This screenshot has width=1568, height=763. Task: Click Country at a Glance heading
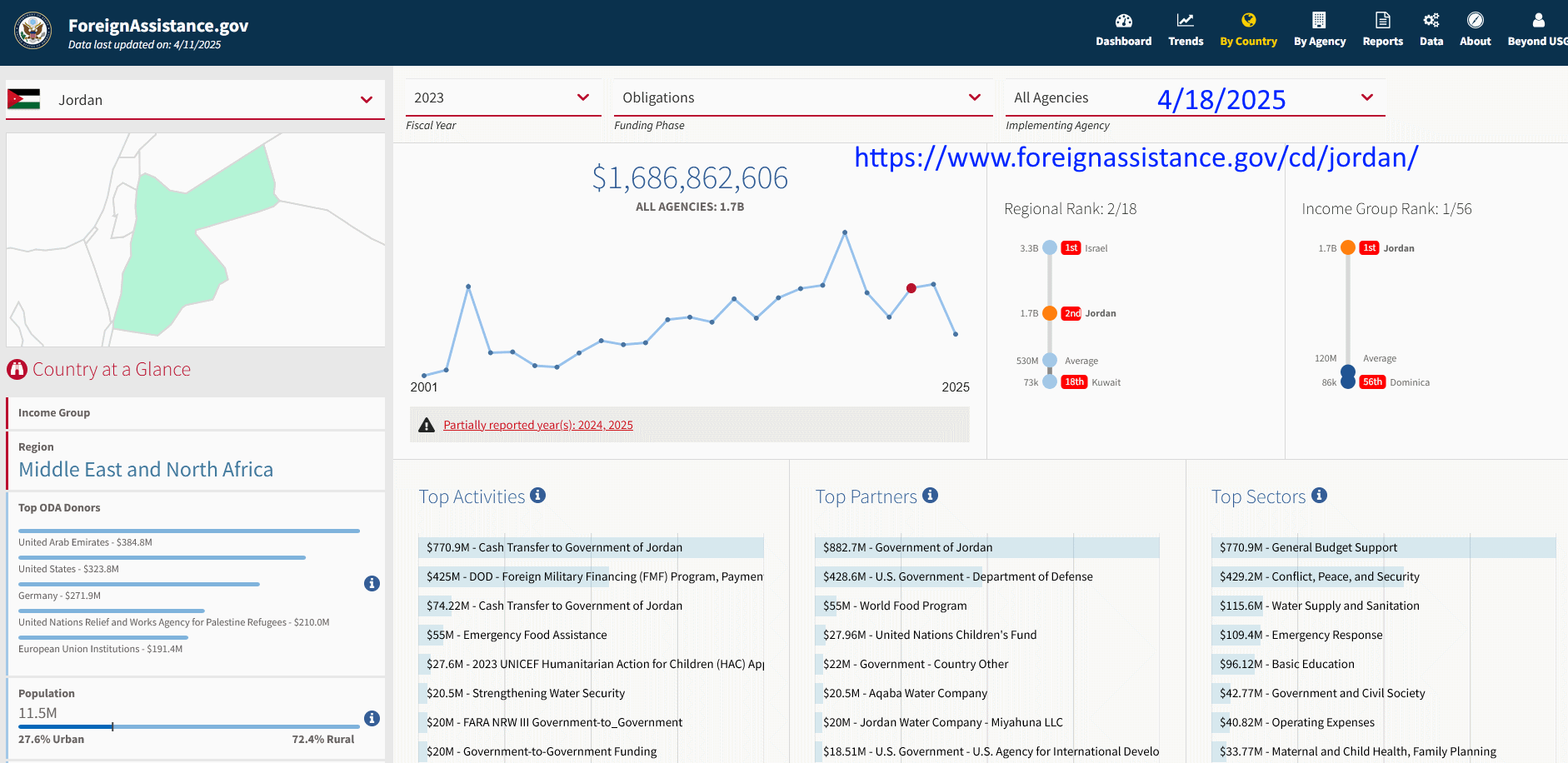click(x=112, y=369)
